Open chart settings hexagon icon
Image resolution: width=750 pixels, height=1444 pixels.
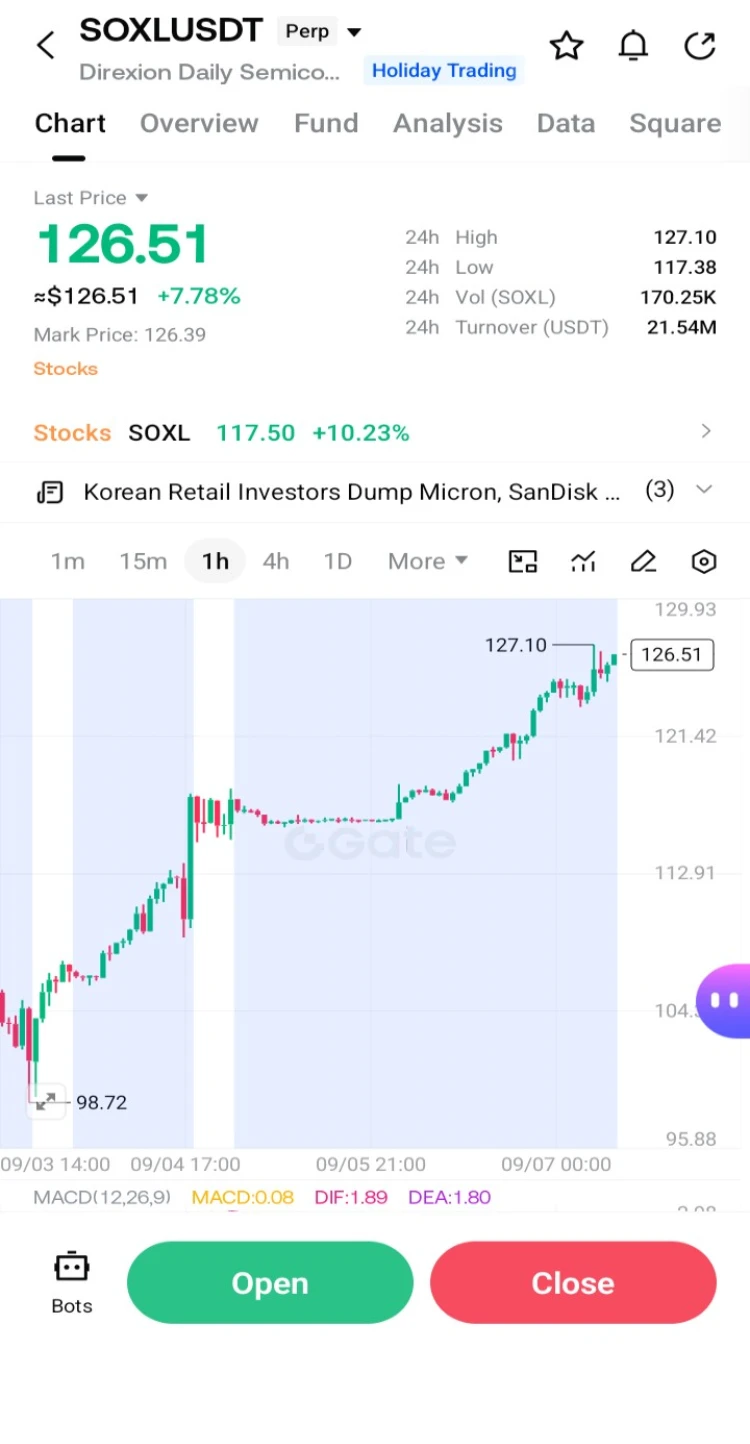pyautogui.click(x=704, y=562)
